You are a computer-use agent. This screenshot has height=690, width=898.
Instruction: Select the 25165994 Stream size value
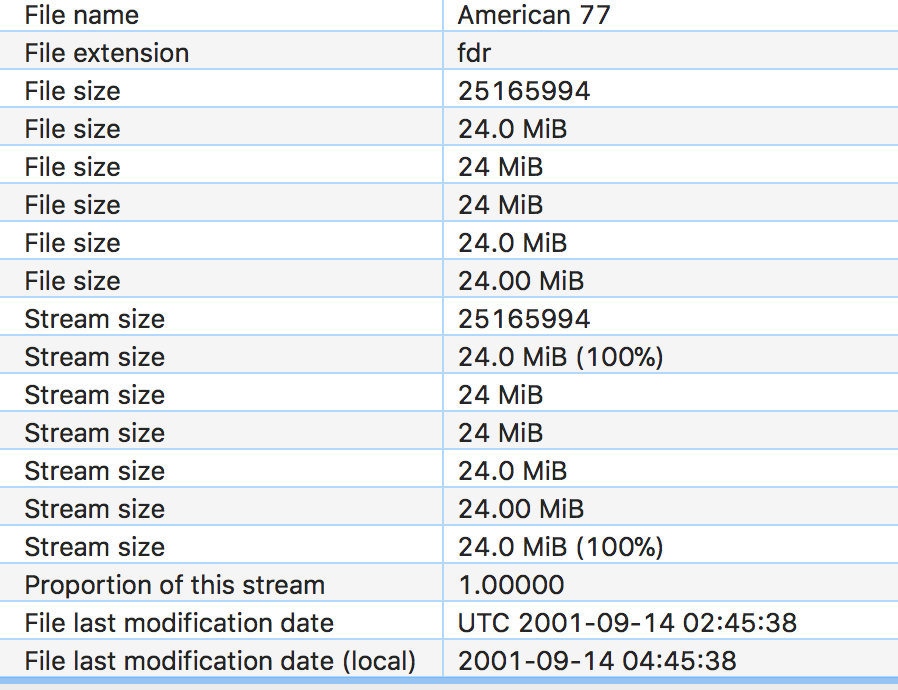pyautogui.click(x=523, y=319)
